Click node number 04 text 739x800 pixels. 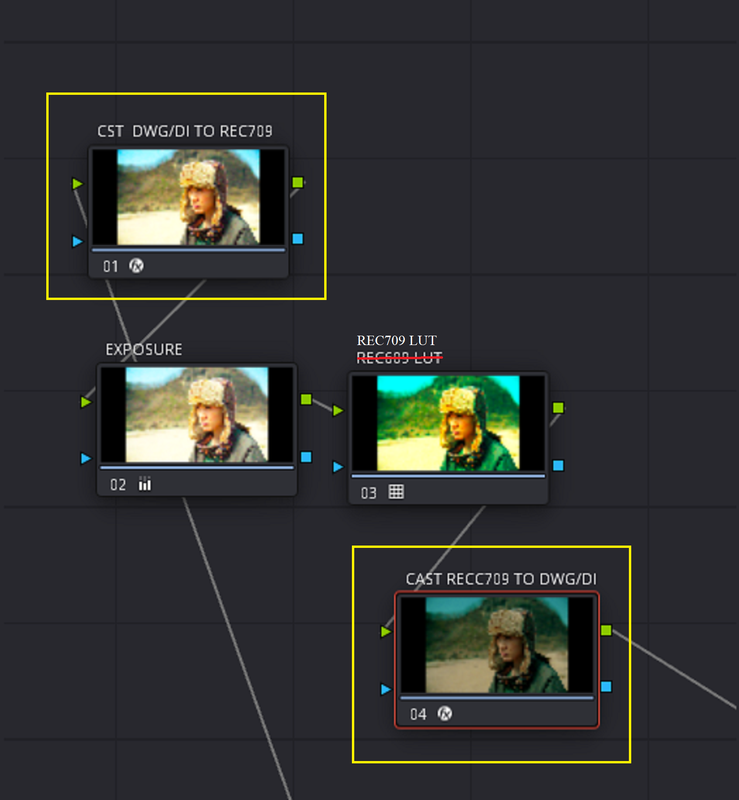pyautogui.click(x=418, y=714)
